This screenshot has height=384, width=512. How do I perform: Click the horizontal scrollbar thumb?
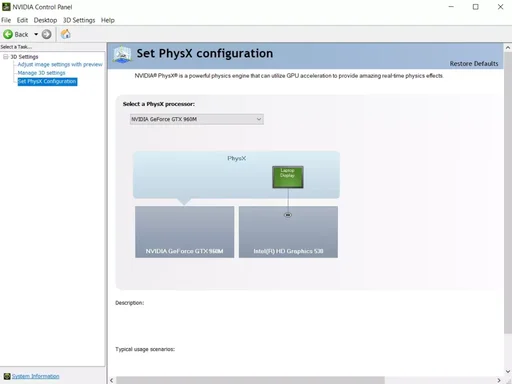[x=250, y=380]
